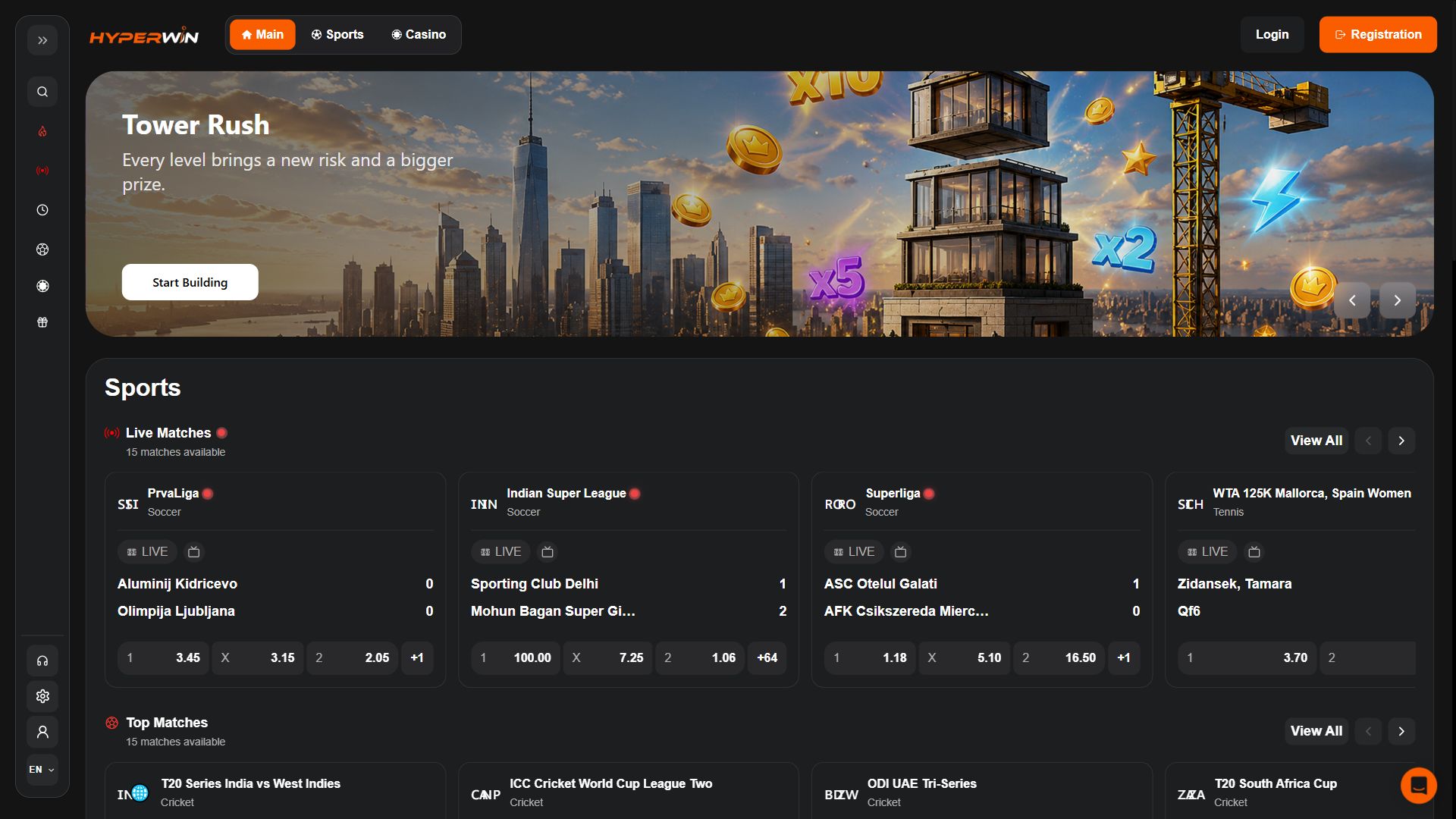
Task: Open the EN language dropdown
Action: click(42, 770)
